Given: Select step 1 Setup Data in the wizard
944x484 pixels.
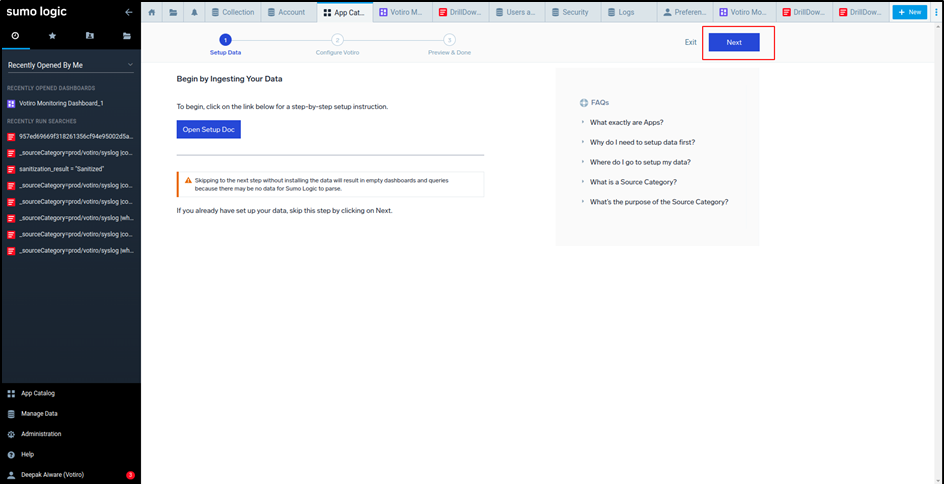Looking at the screenshot, I should pyautogui.click(x=225, y=45).
